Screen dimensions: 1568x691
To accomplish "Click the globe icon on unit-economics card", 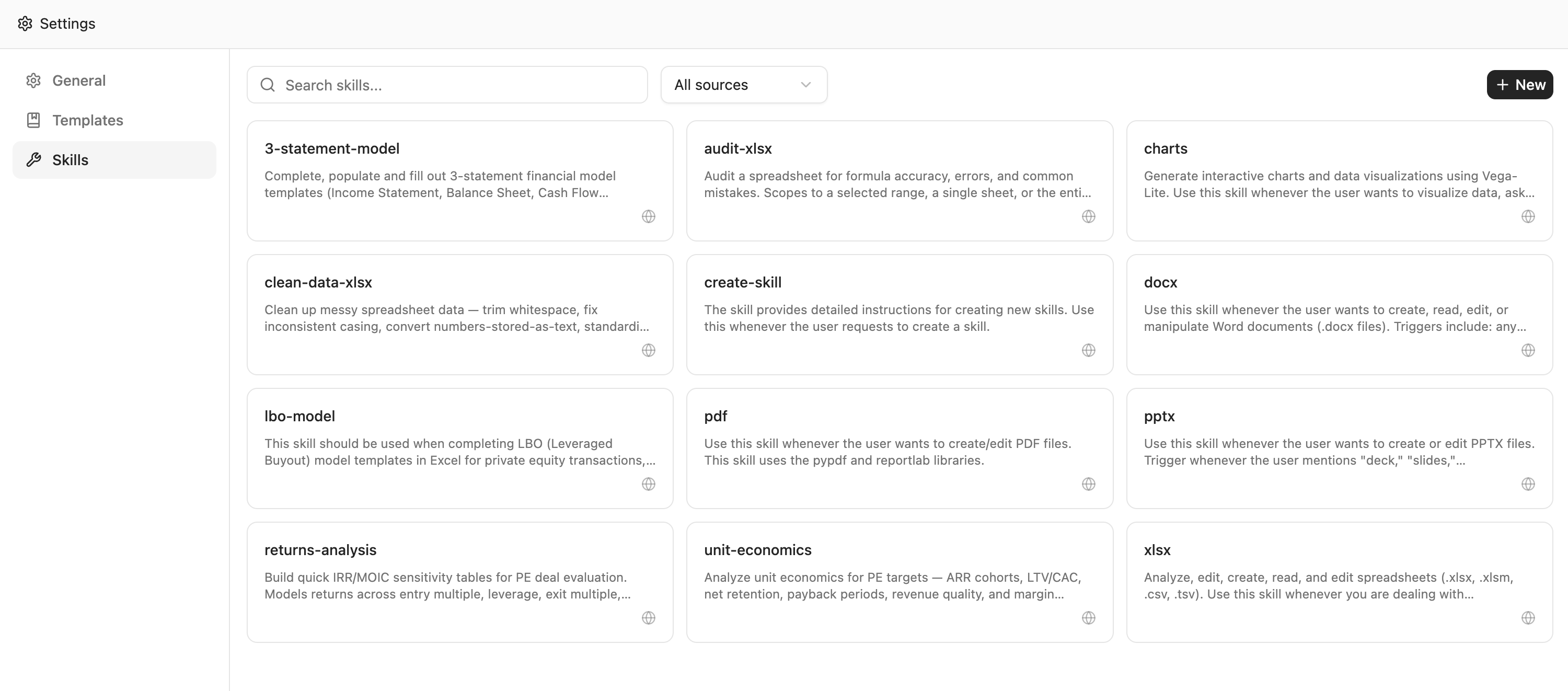I will click(1088, 618).
